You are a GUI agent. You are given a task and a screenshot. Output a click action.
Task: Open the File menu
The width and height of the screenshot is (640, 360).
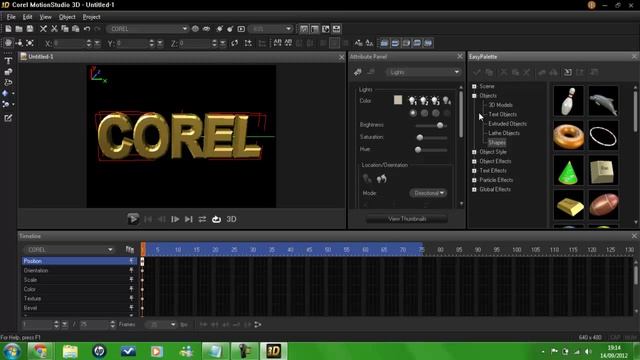11,17
